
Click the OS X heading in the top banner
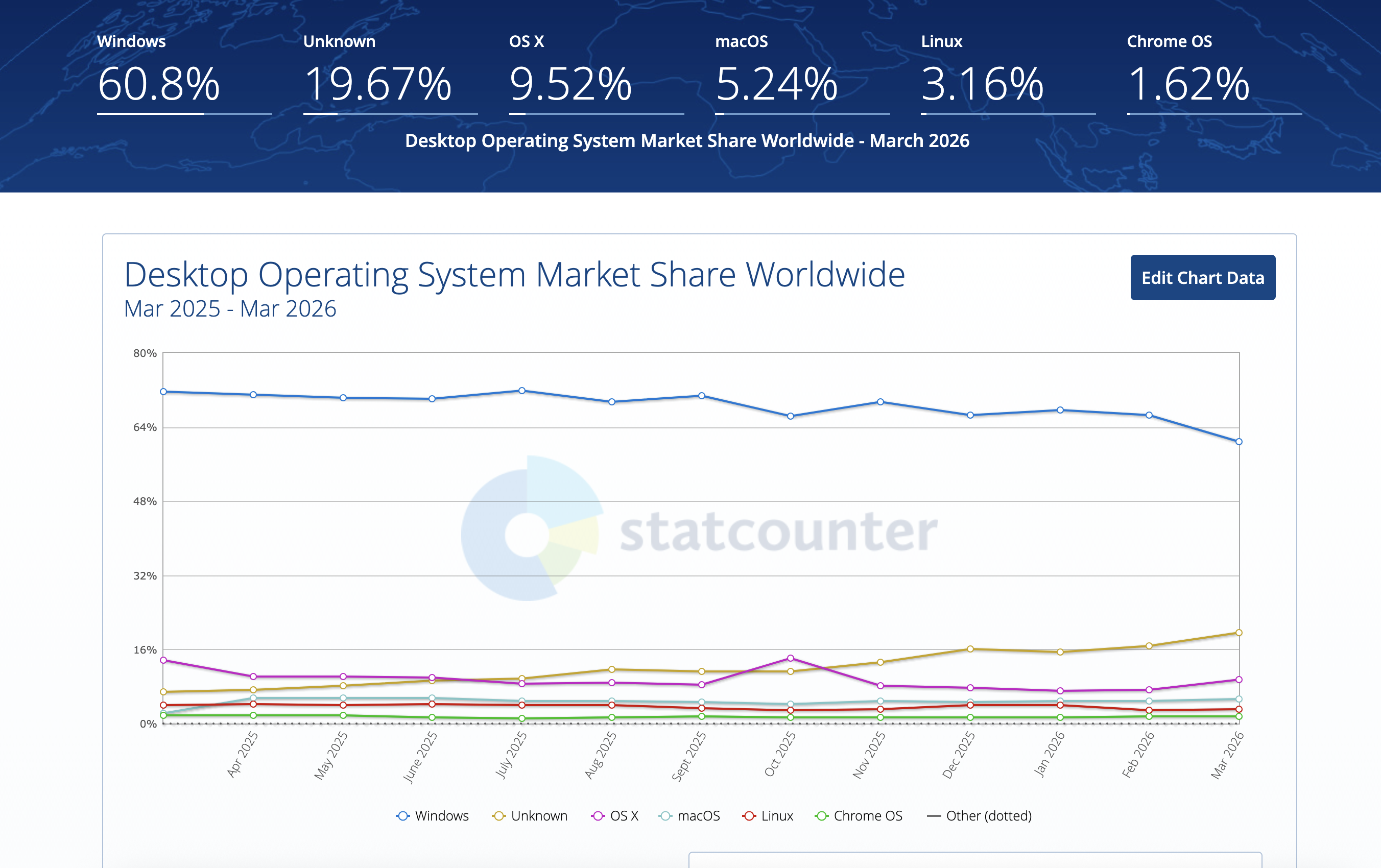coord(527,41)
